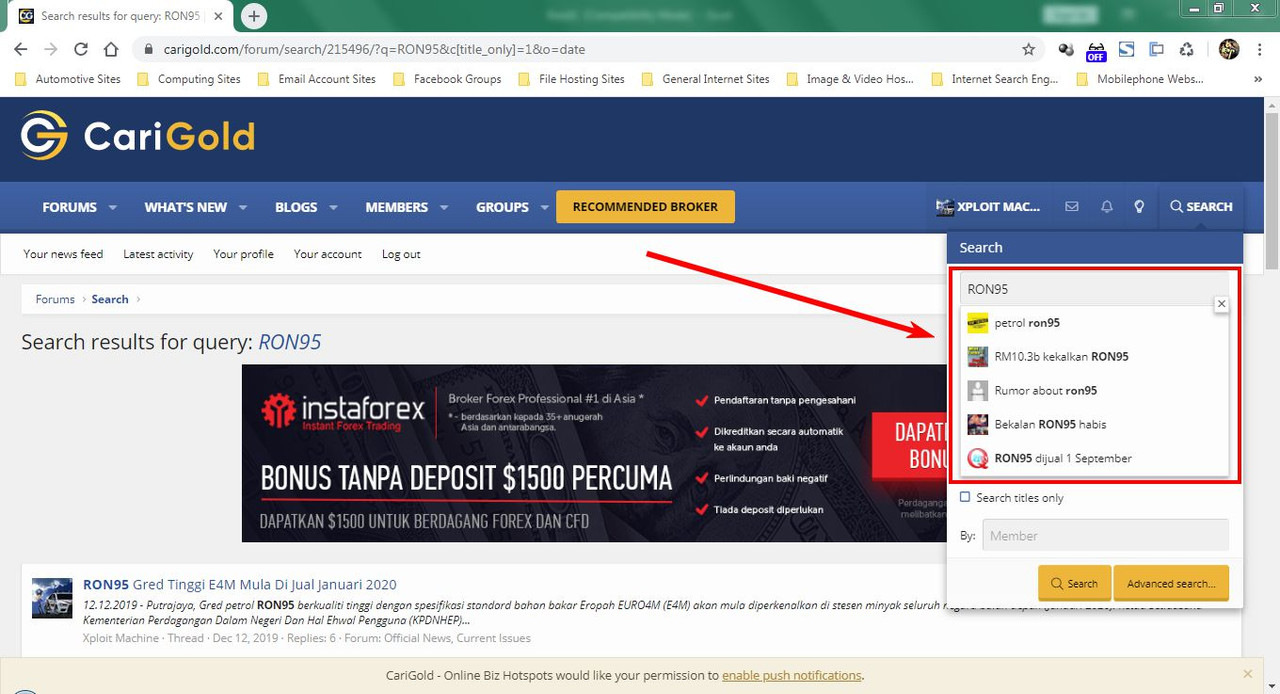Screen dimensions: 1280x694
Task: Clear the search suggestion list with X
Action: 1221,304
